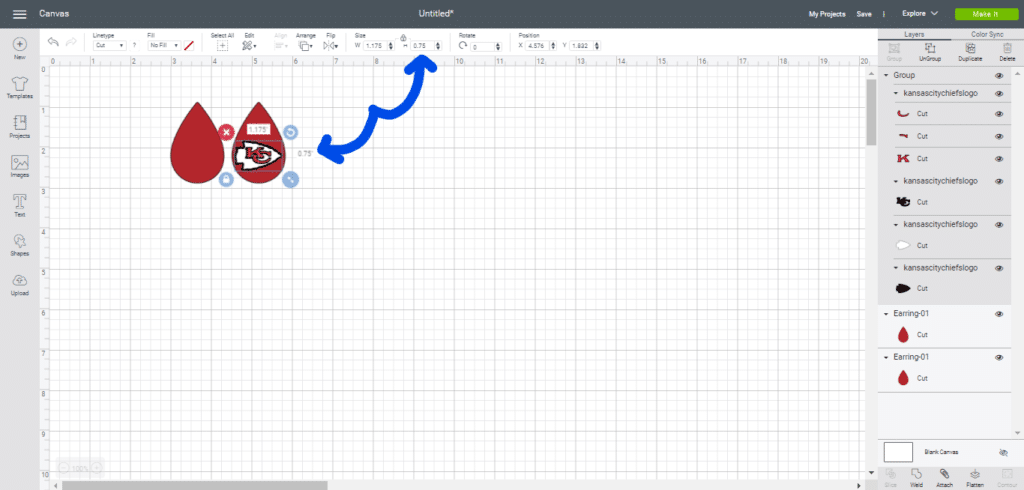Open the Shapes tool
The image size is (1024, 490).
pyautogui.click(x=19, y=243)
